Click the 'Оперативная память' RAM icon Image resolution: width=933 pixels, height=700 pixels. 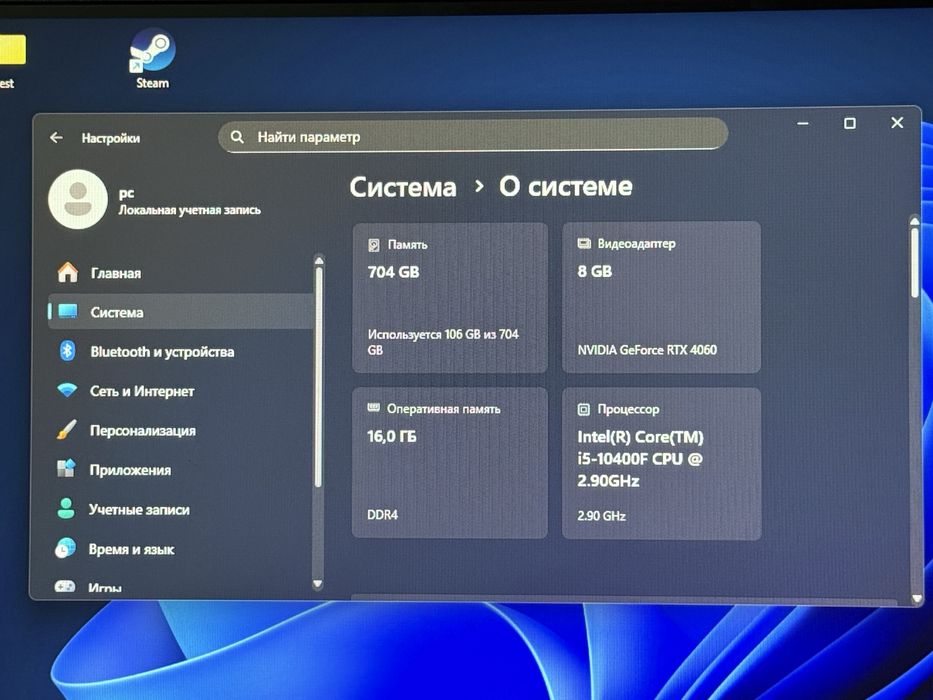point(374,408)
